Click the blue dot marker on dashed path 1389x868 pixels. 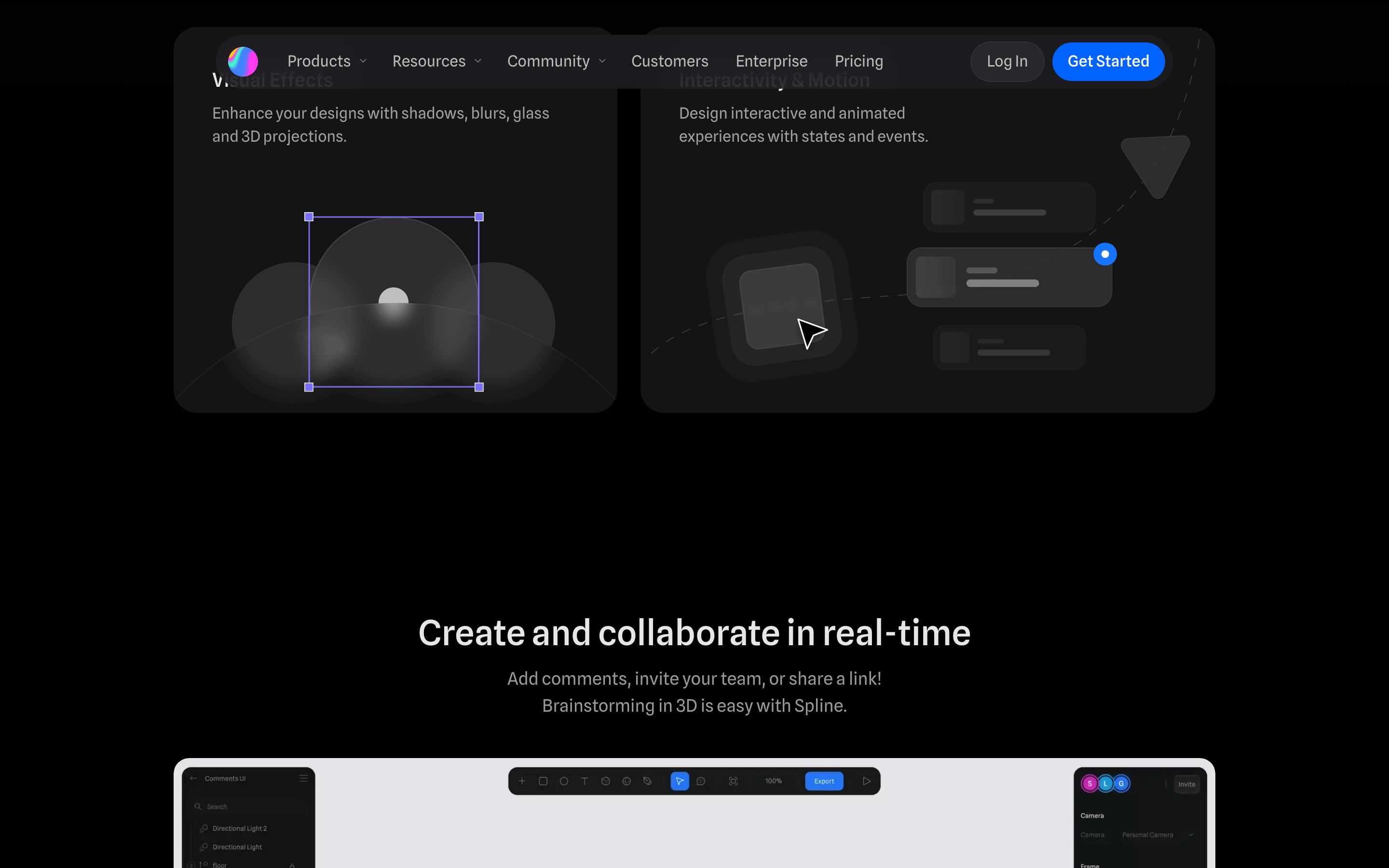point(1105,254)
